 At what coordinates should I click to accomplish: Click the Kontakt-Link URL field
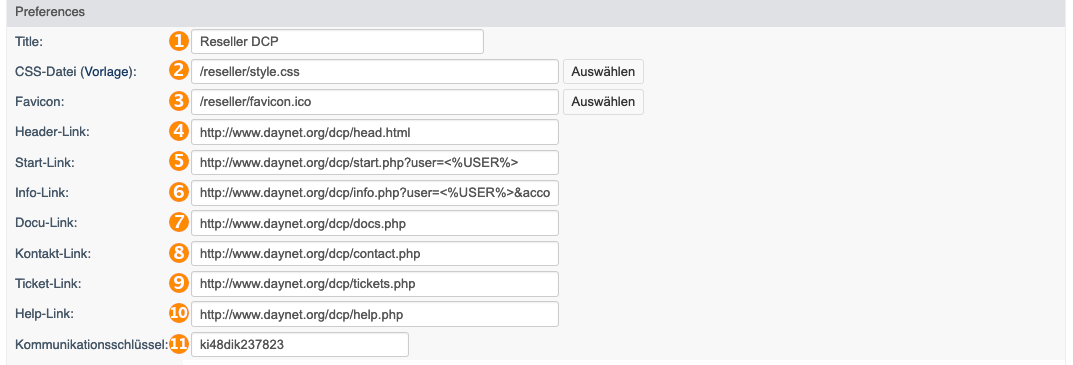point(375,253)
